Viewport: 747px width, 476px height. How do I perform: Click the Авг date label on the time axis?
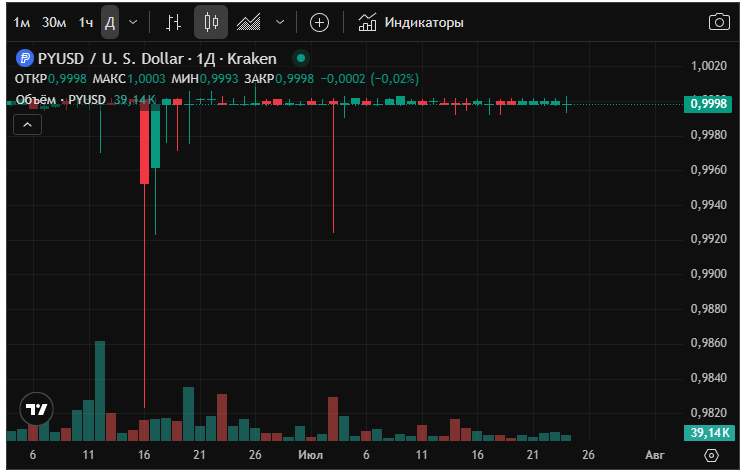[655, 455]
